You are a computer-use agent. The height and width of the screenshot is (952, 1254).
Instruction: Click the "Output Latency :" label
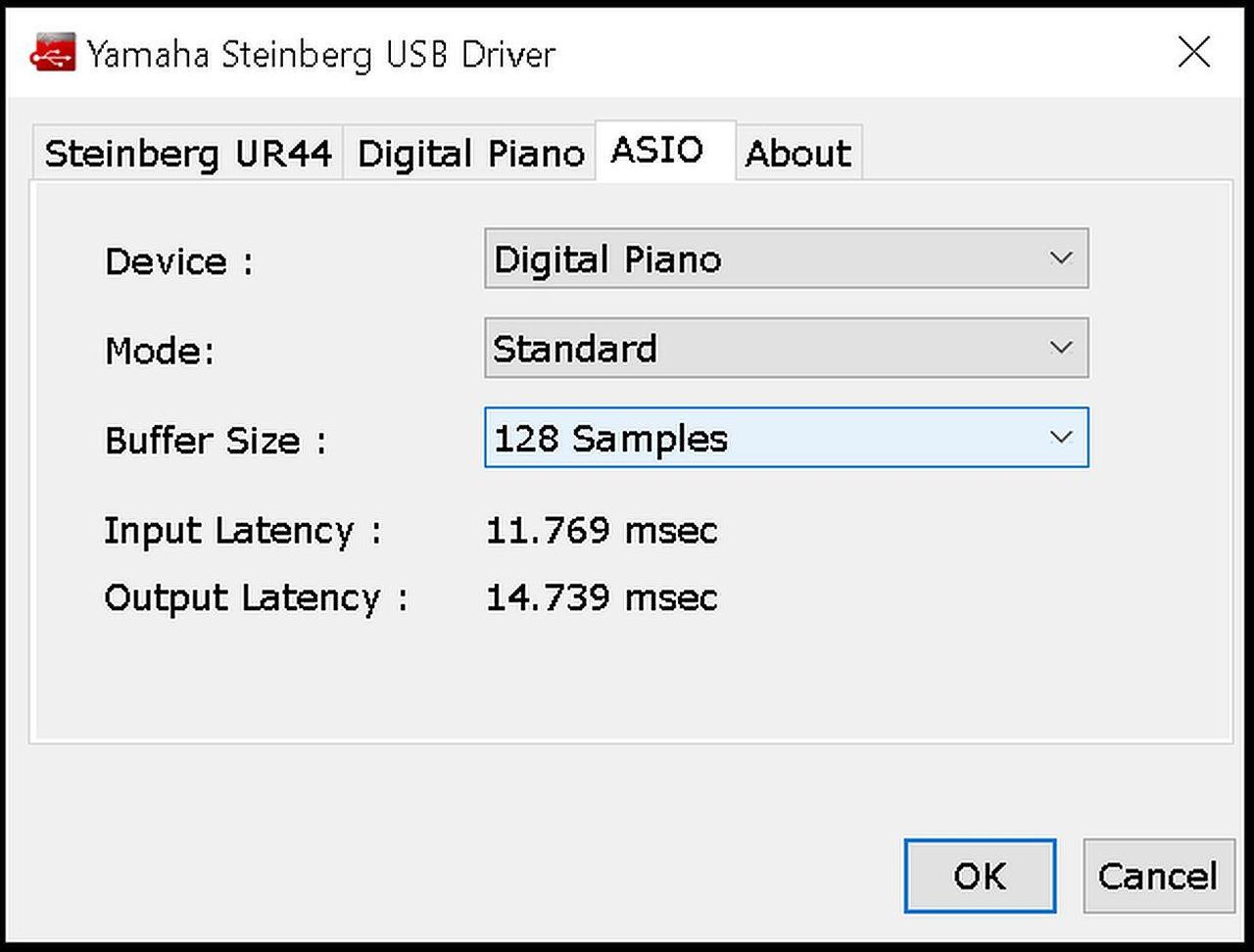click(255, 598)
